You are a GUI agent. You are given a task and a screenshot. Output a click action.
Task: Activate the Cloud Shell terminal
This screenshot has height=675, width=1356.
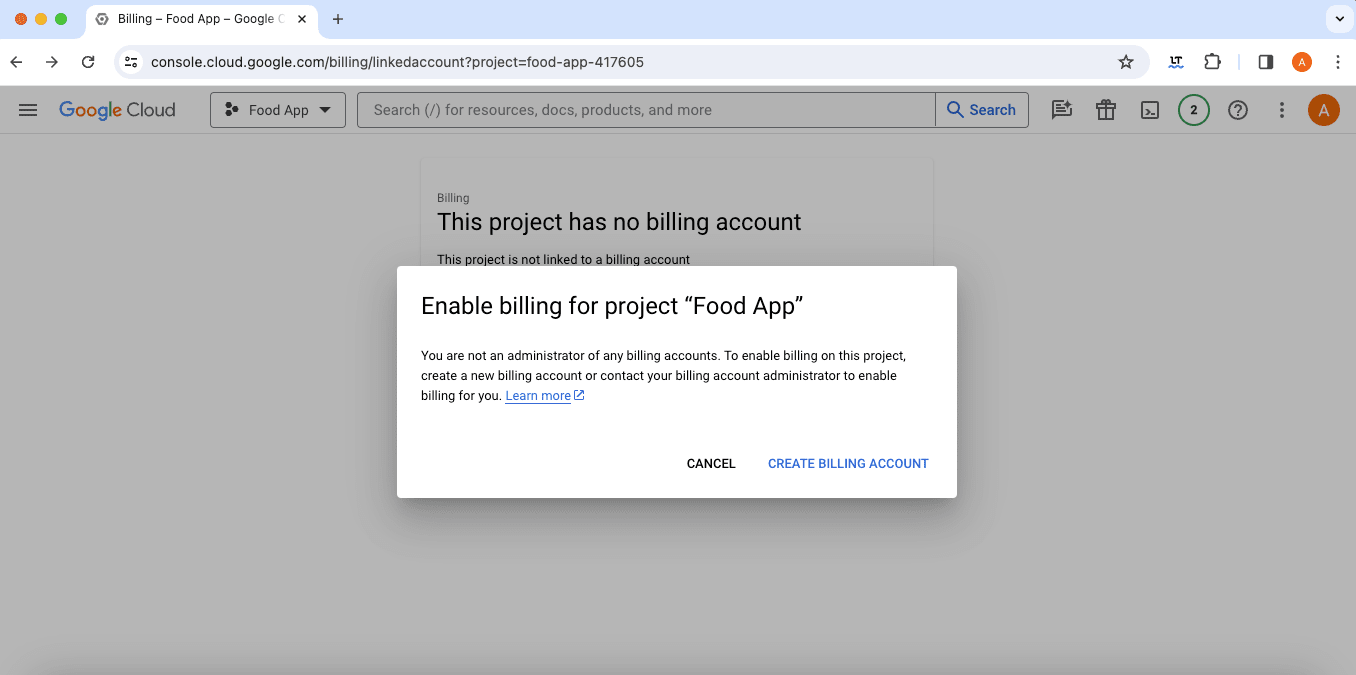coord(1149,110)
